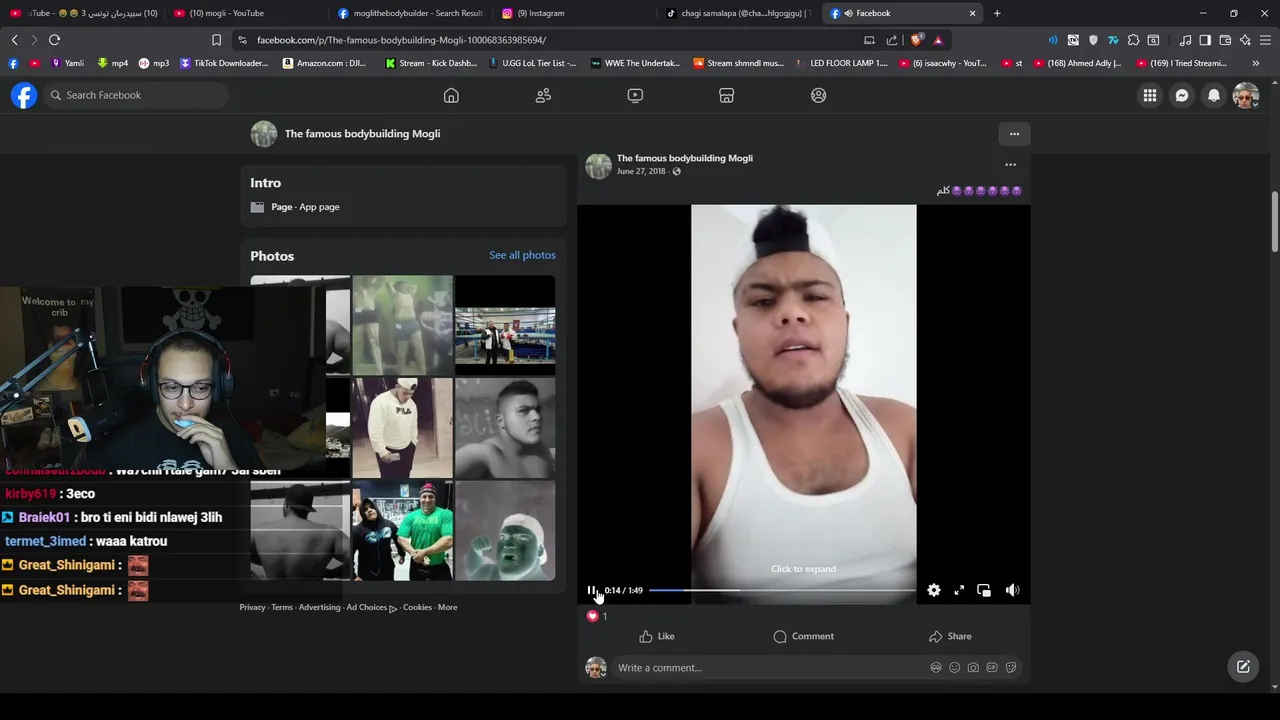Mute the video volume

pos(1012,590)
